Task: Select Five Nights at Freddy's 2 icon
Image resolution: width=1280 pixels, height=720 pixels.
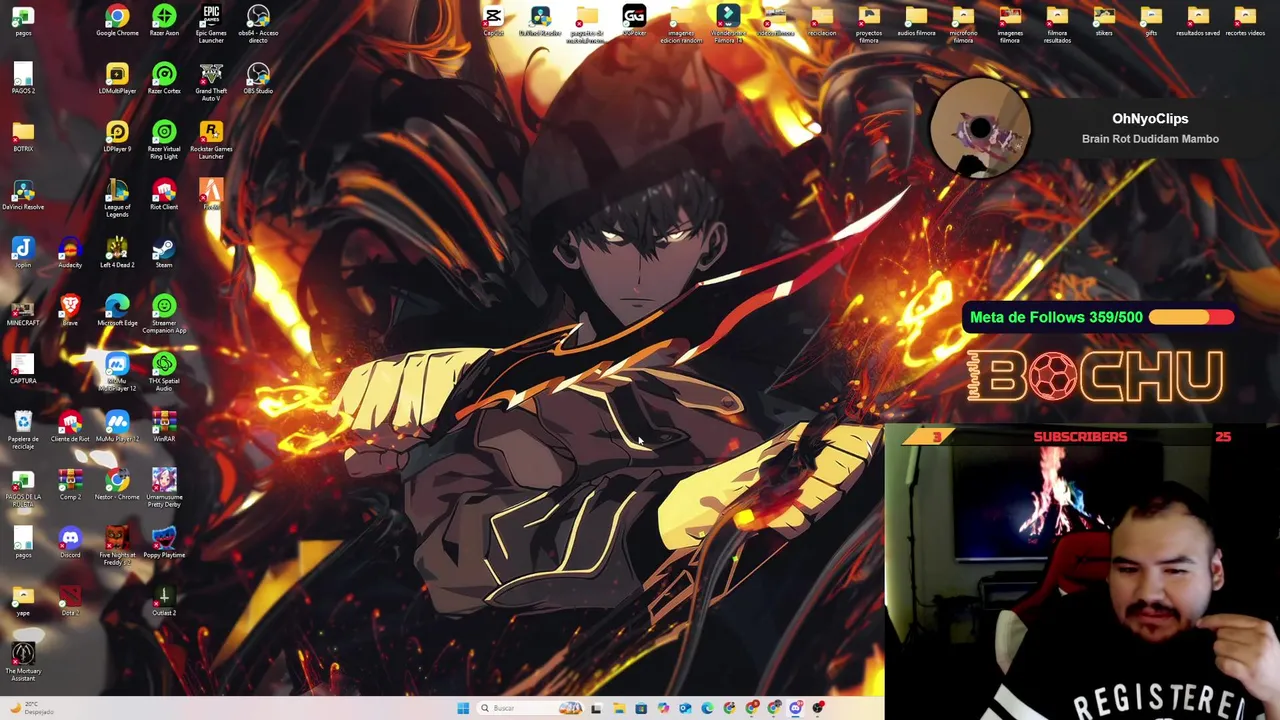Action: click(x=117, y=546)
